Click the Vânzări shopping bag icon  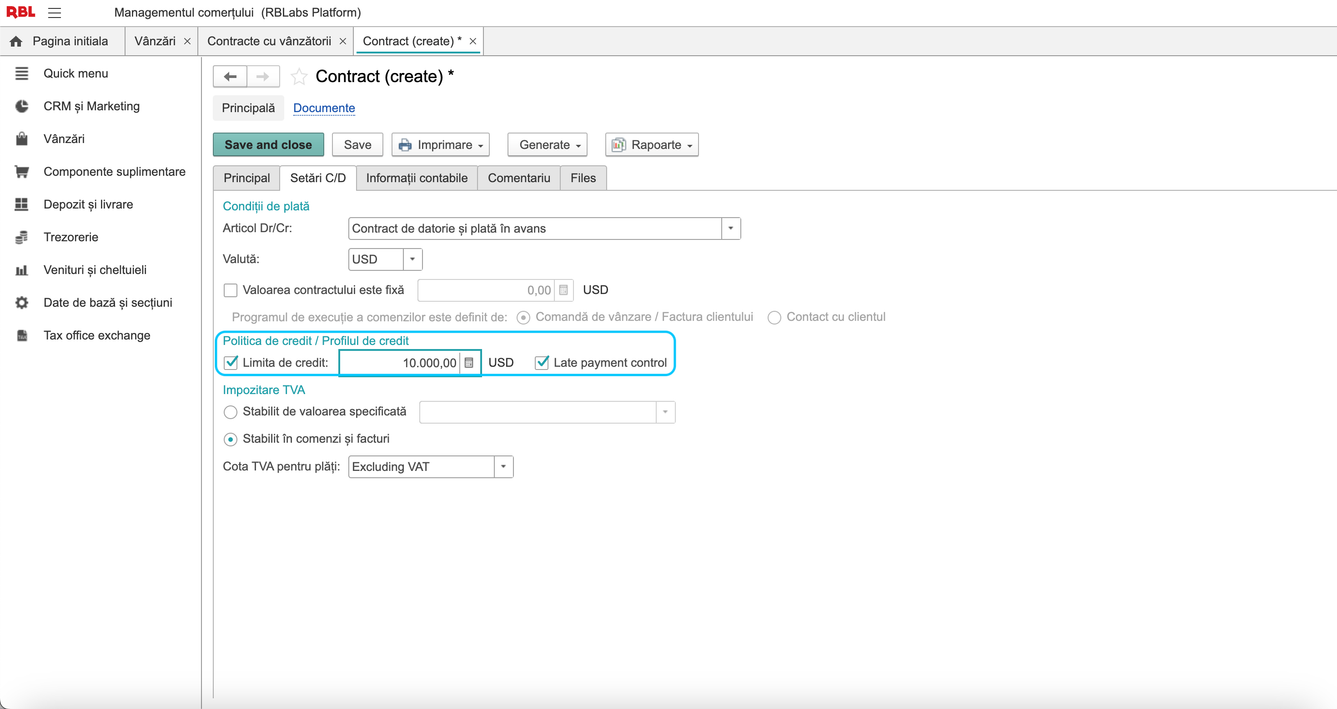(21, 139)
